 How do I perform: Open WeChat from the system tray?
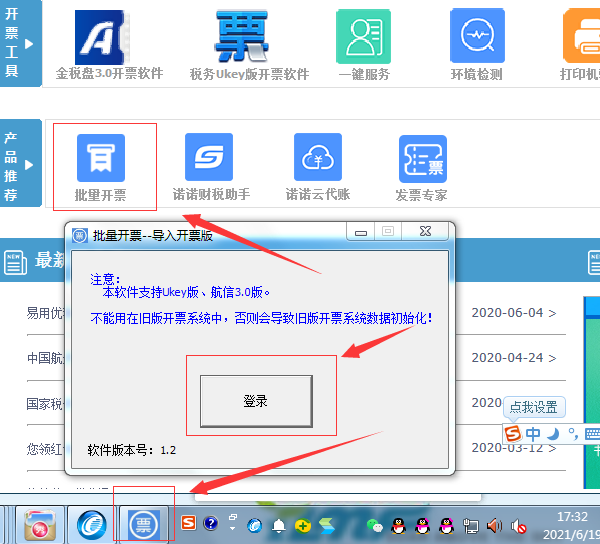[x=375, y=526]
